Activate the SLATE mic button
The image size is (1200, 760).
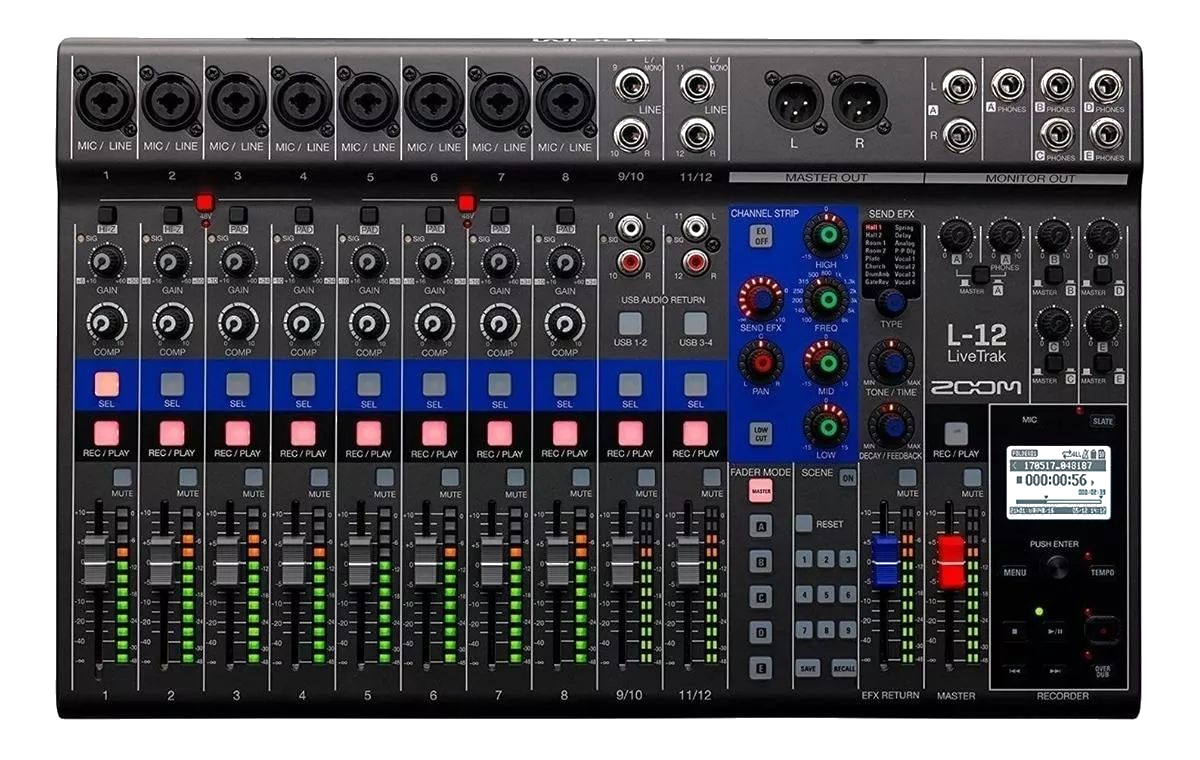tap(1103, 422)
